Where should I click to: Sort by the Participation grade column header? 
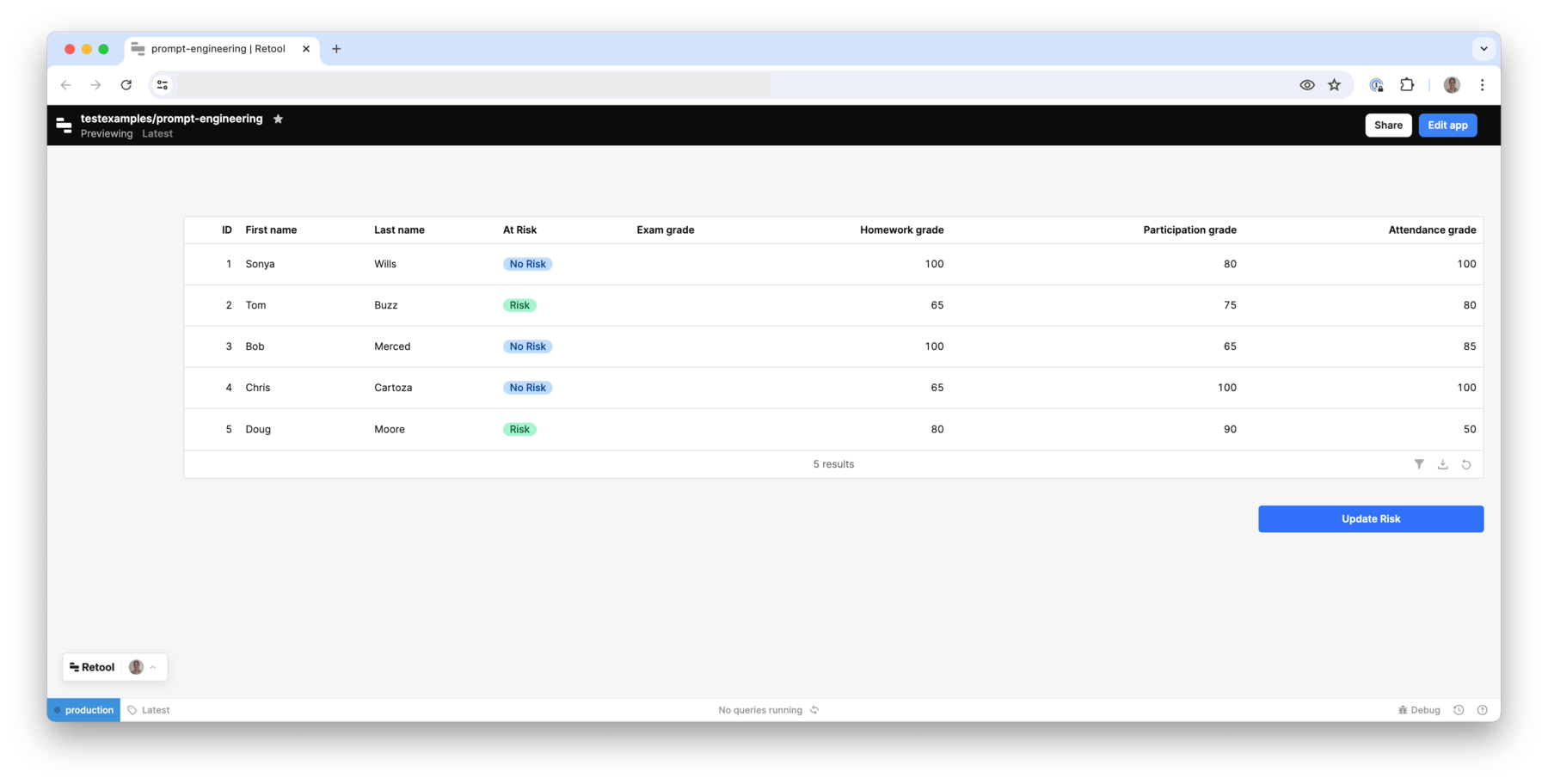[x=1189, y=230]
